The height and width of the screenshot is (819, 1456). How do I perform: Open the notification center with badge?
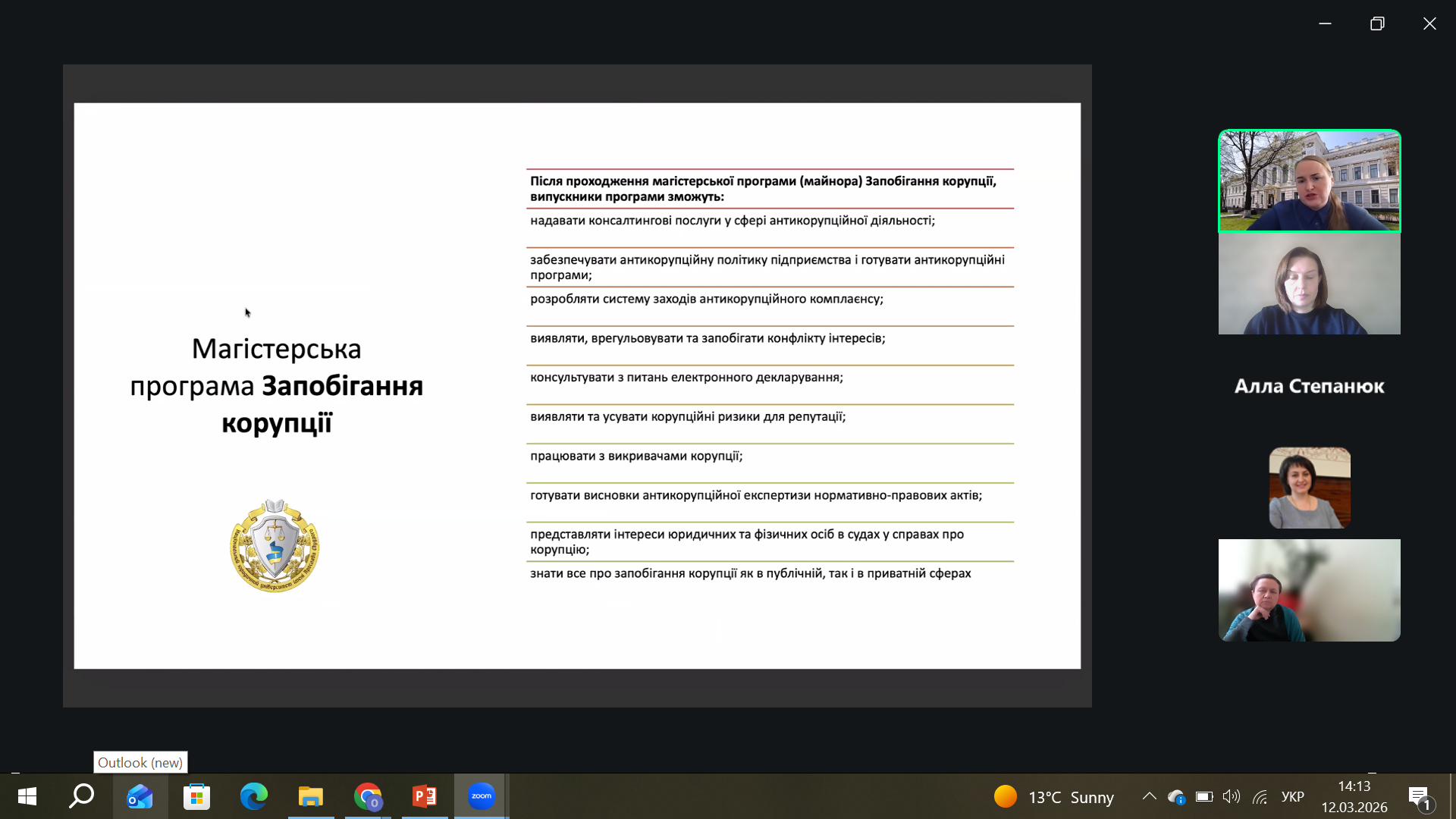(1420, 797)
